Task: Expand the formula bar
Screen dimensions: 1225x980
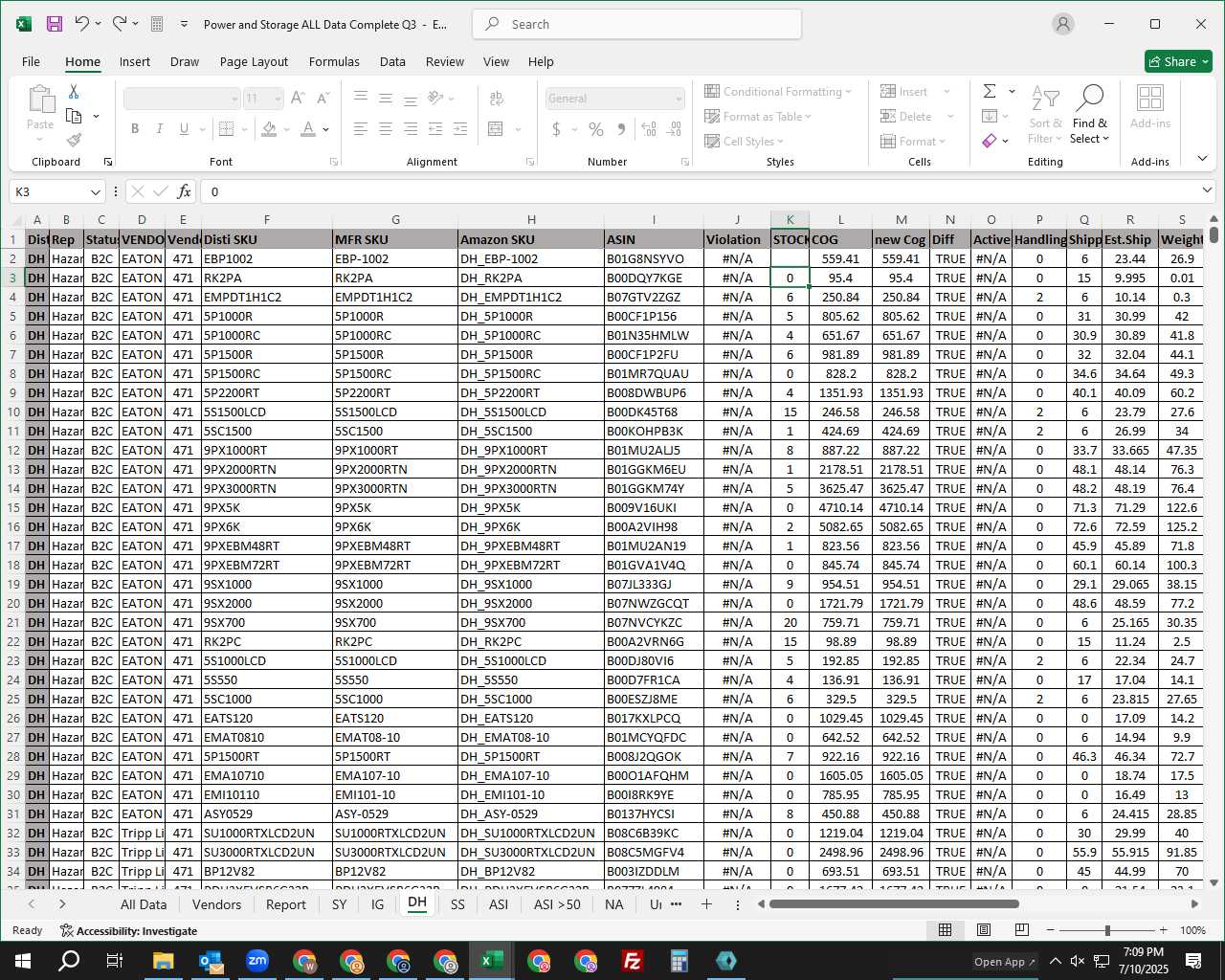Action: (1207, 190)
